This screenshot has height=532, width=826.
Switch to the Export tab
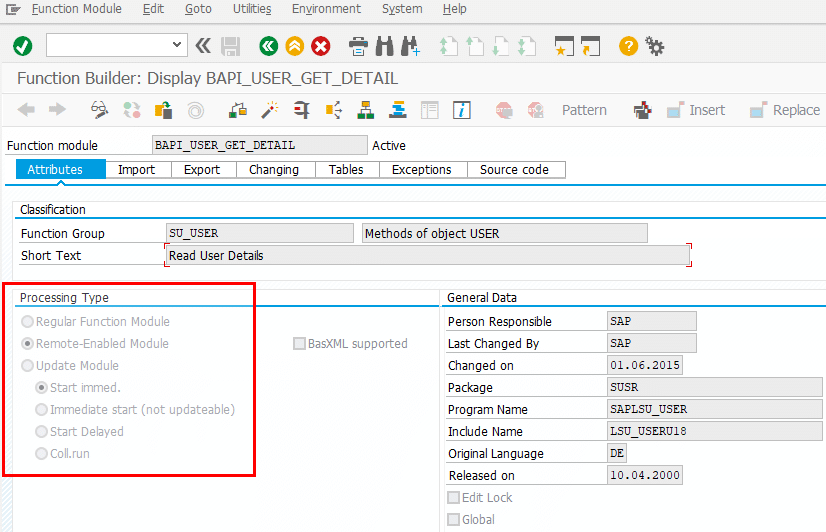(x=204, y=170)
